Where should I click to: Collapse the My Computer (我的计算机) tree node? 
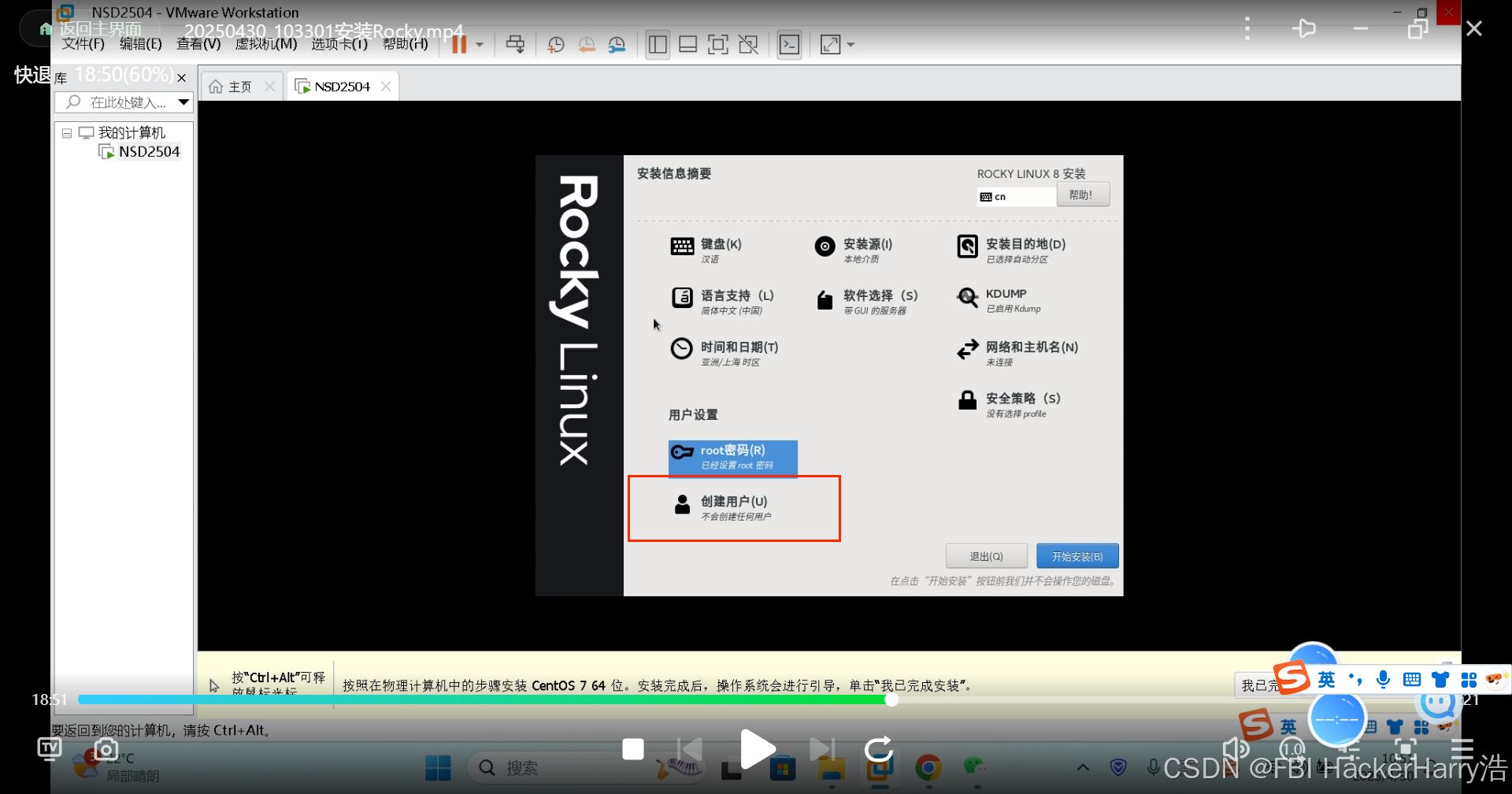tap(67, 133)
